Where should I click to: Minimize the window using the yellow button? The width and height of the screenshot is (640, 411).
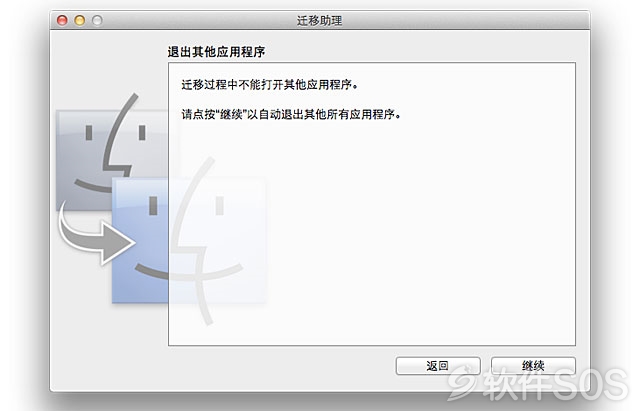80,20
